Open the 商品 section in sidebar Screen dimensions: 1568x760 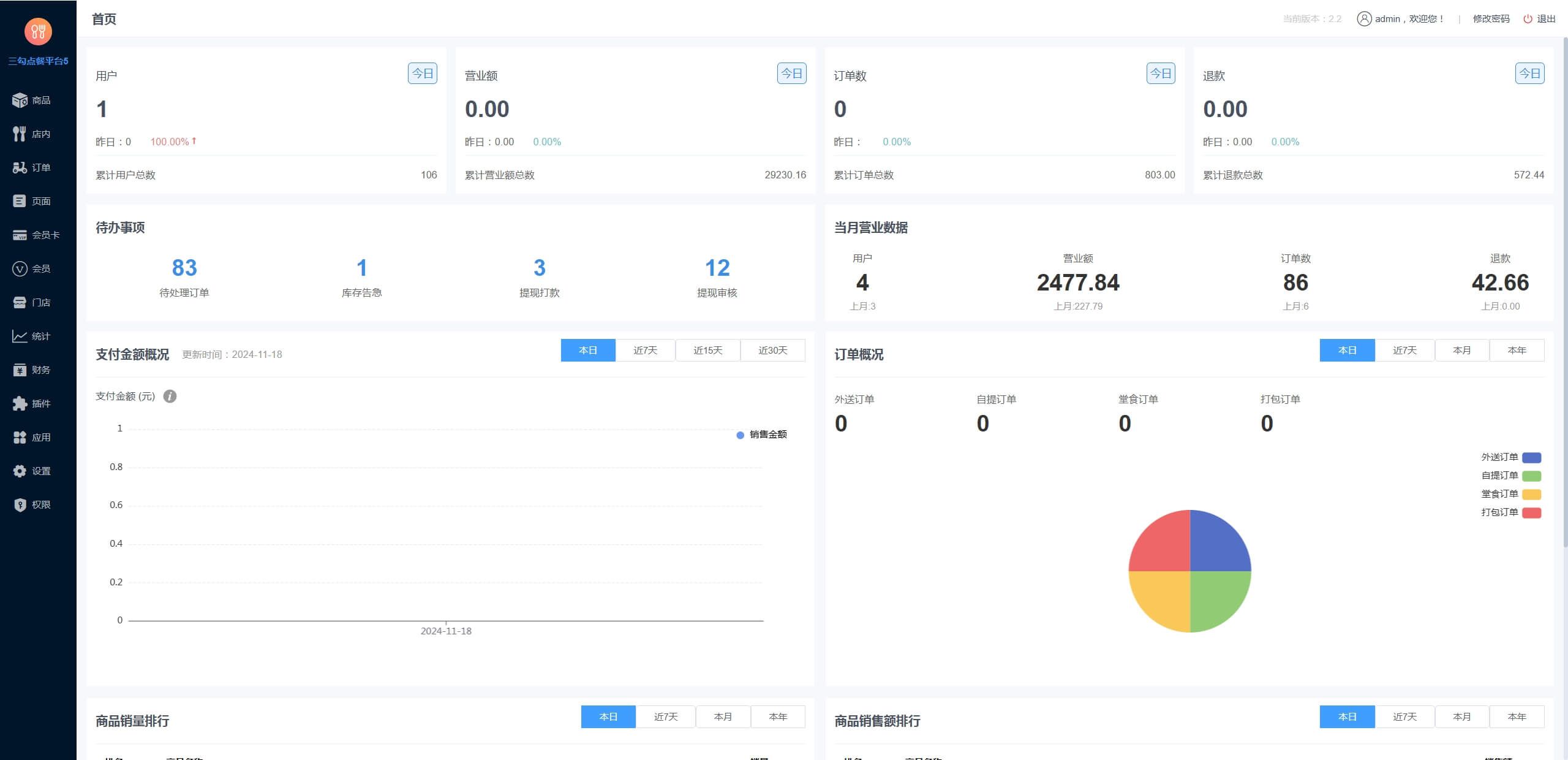tap(38, 99)
